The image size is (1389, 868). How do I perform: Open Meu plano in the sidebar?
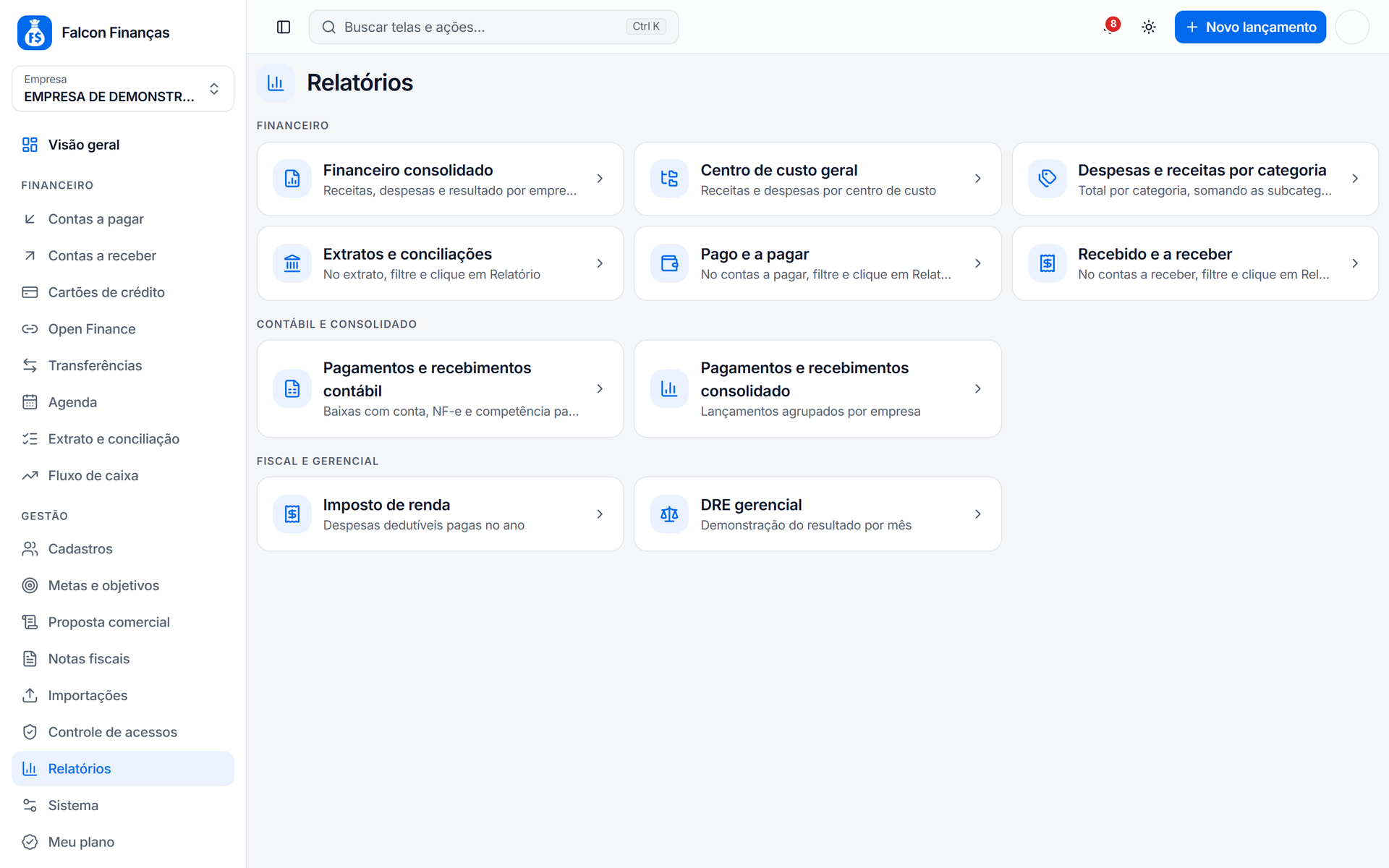click(123, 842)
